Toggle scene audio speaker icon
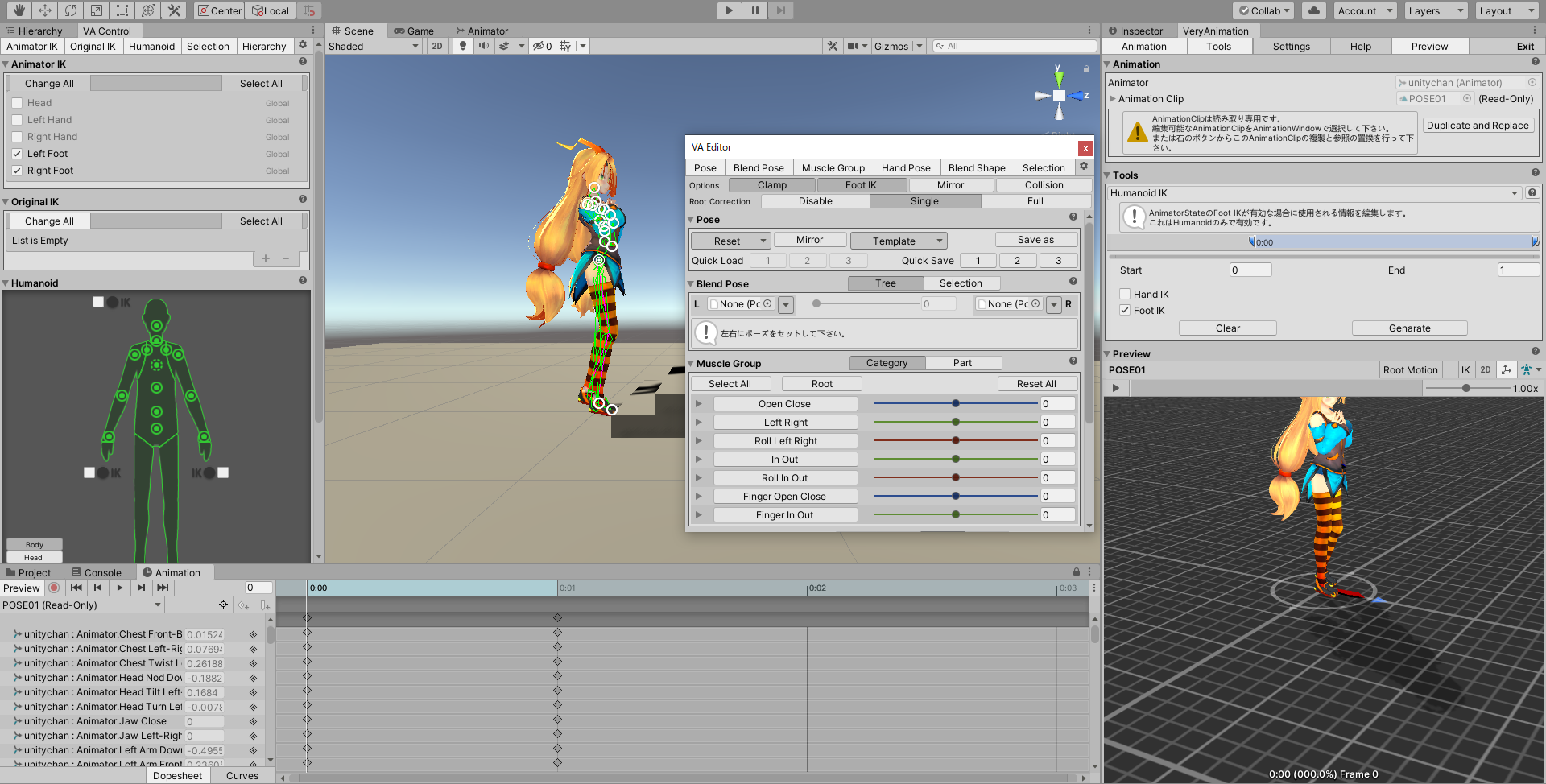1546x784 pixels. 483,46
